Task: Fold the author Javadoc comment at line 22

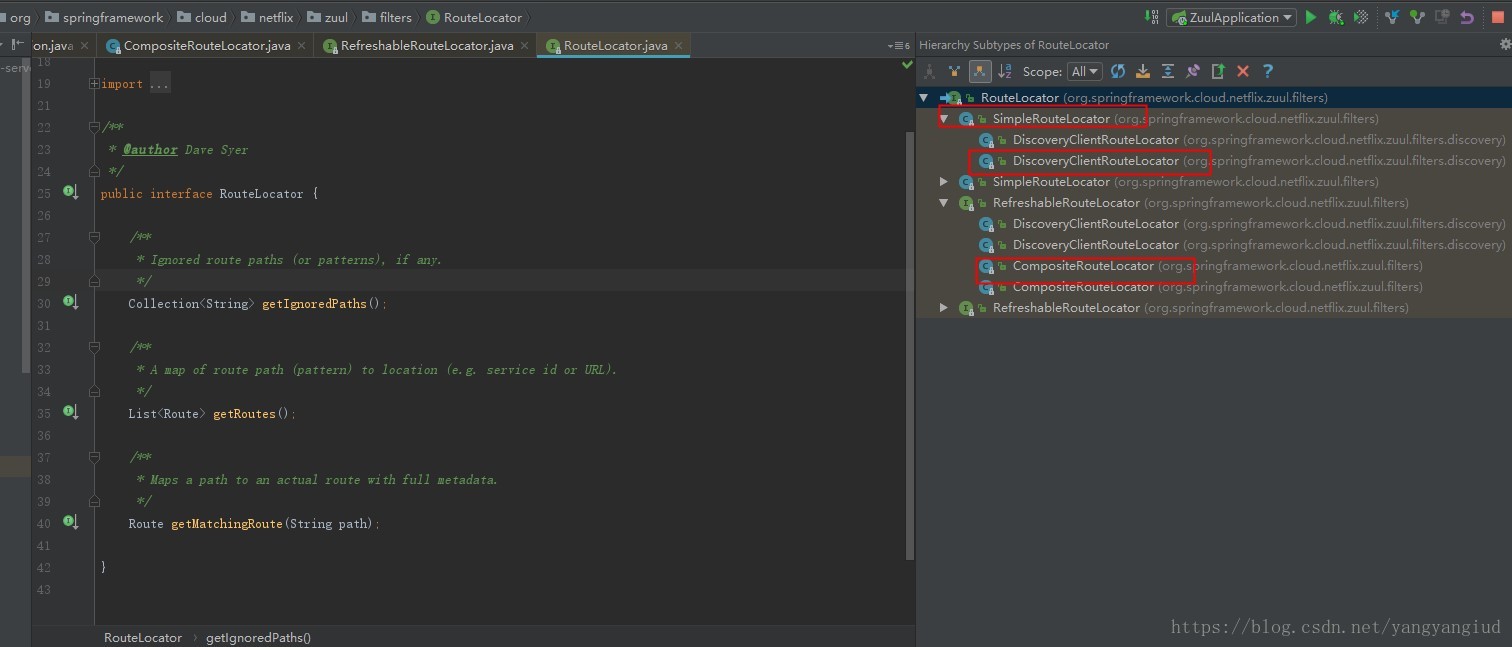Action: 94,127
